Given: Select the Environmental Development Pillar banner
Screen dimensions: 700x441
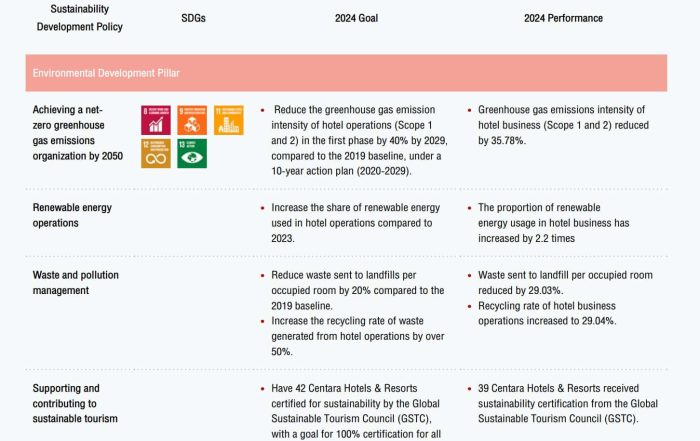Looking at the screenshot, I should tap(346, 73).
